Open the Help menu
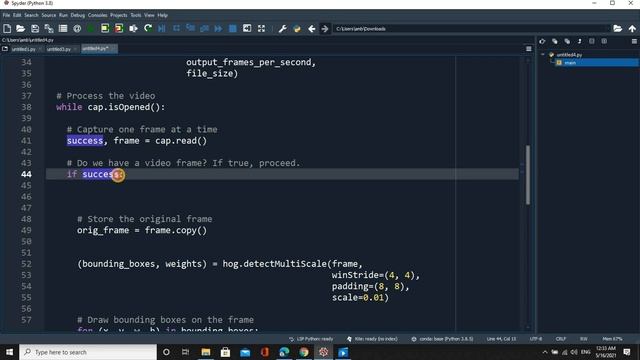Viewport: 640px width, 360px height. [162, 15]
